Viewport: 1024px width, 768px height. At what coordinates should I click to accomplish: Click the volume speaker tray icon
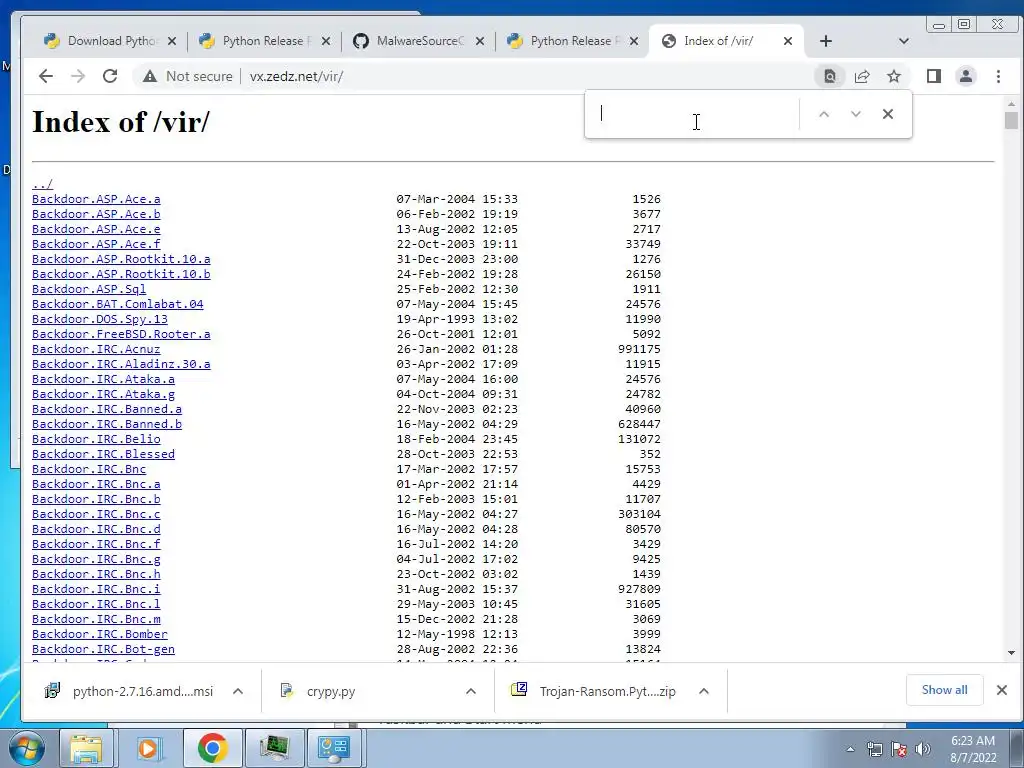923,749
